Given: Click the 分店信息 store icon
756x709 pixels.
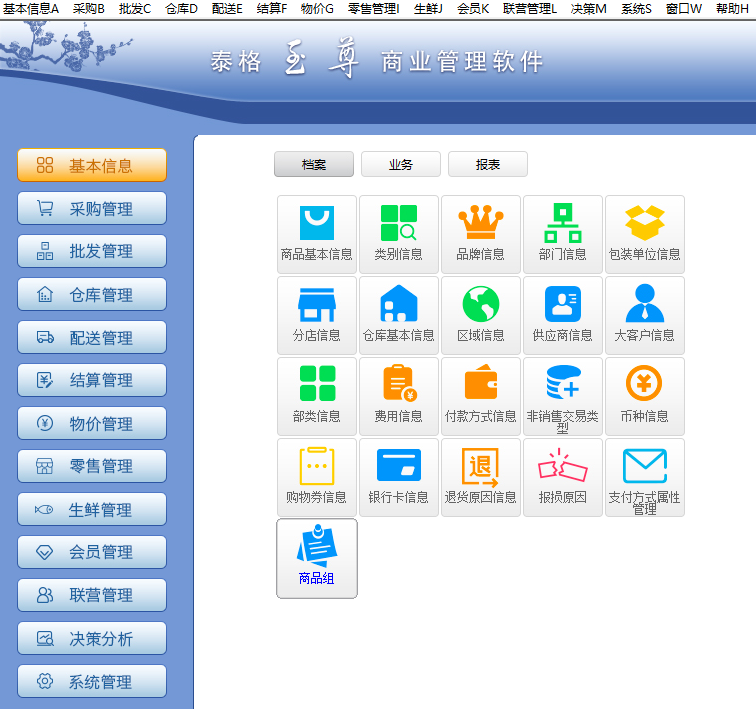Looking at the screenshot, I should pyautogui.click(x=316, y=314).
